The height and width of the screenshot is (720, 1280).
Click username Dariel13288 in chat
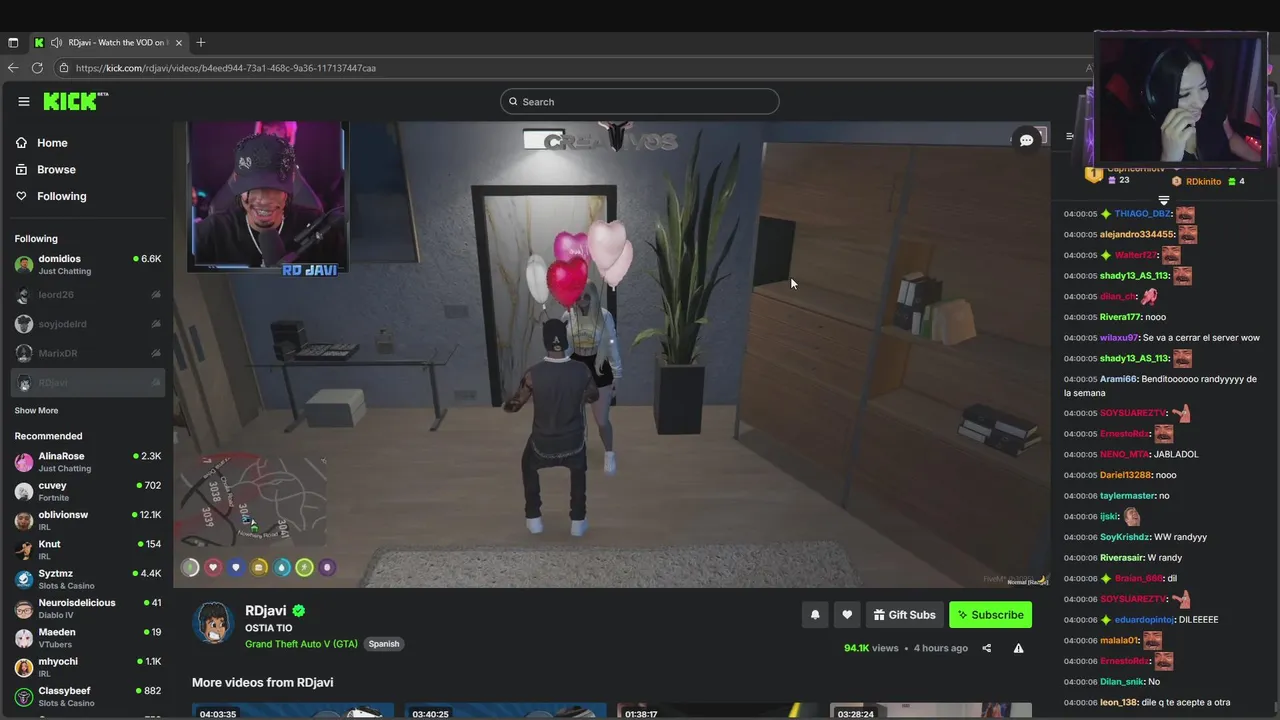pyautogui.click(x=1126, y=475)
